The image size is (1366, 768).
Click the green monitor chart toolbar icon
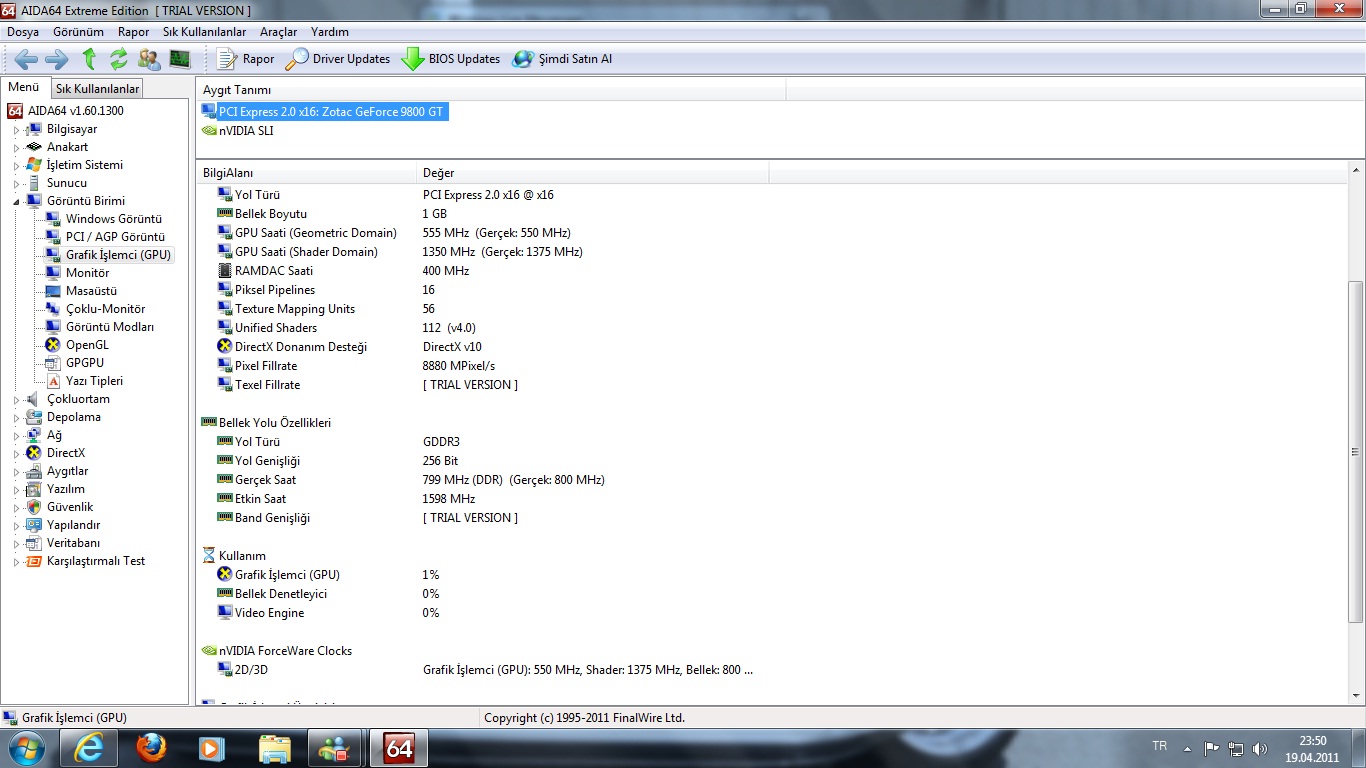(x=180, y=59)
